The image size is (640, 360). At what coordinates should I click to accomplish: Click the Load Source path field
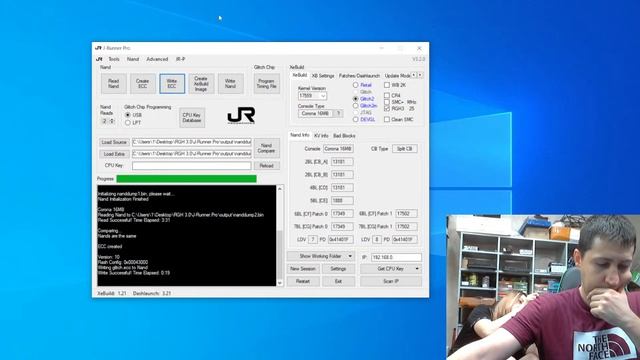pos(191,142)
